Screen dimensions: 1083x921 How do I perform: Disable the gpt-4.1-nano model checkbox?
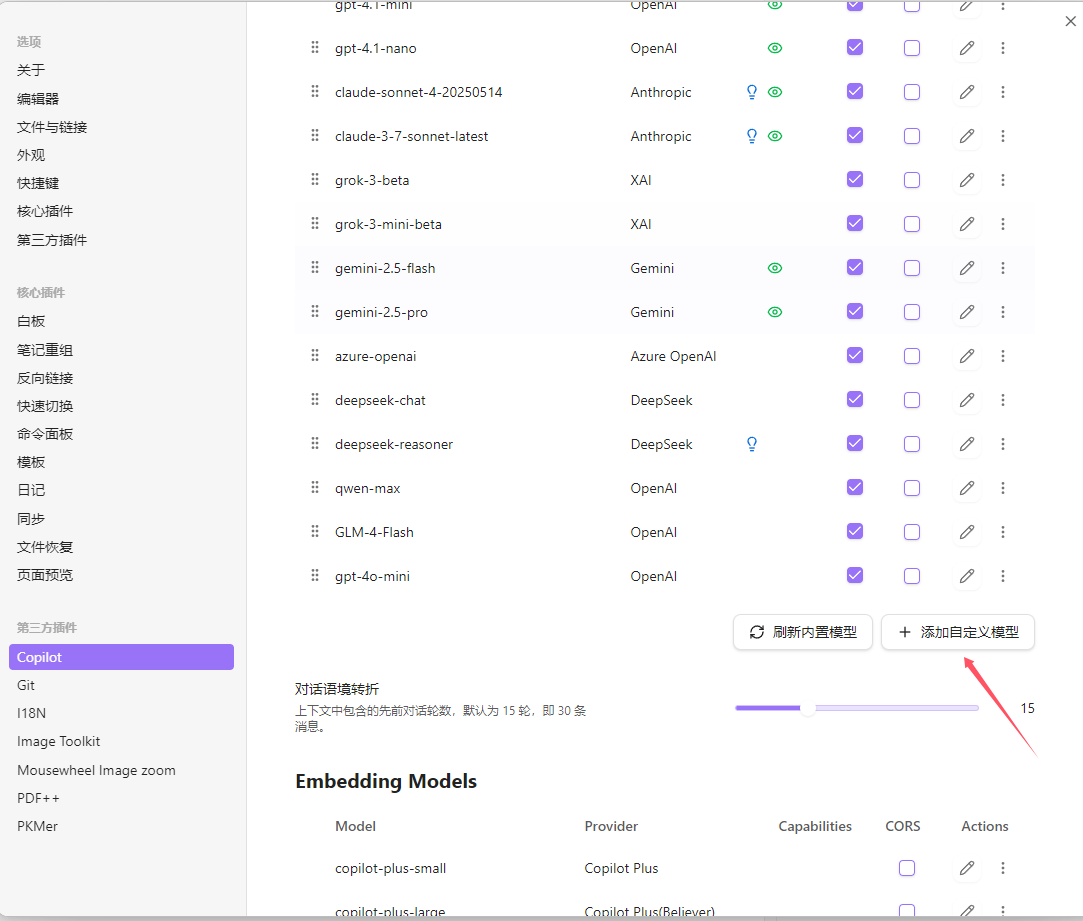855,47
